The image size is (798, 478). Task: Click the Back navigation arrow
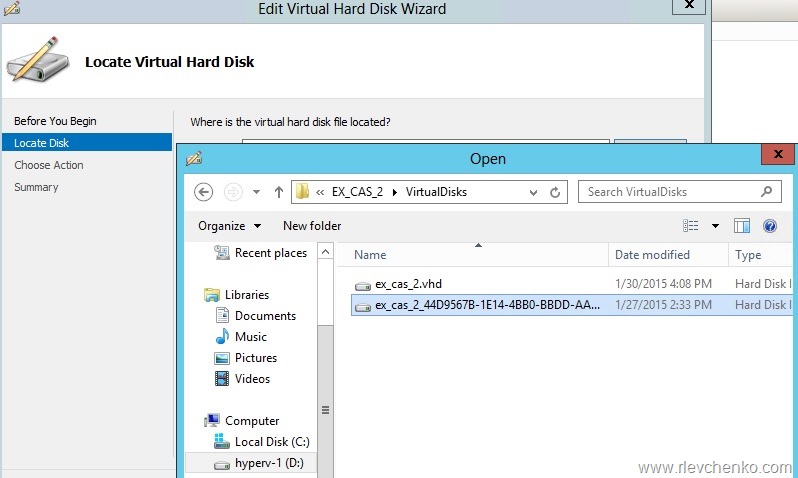[203, 192]
